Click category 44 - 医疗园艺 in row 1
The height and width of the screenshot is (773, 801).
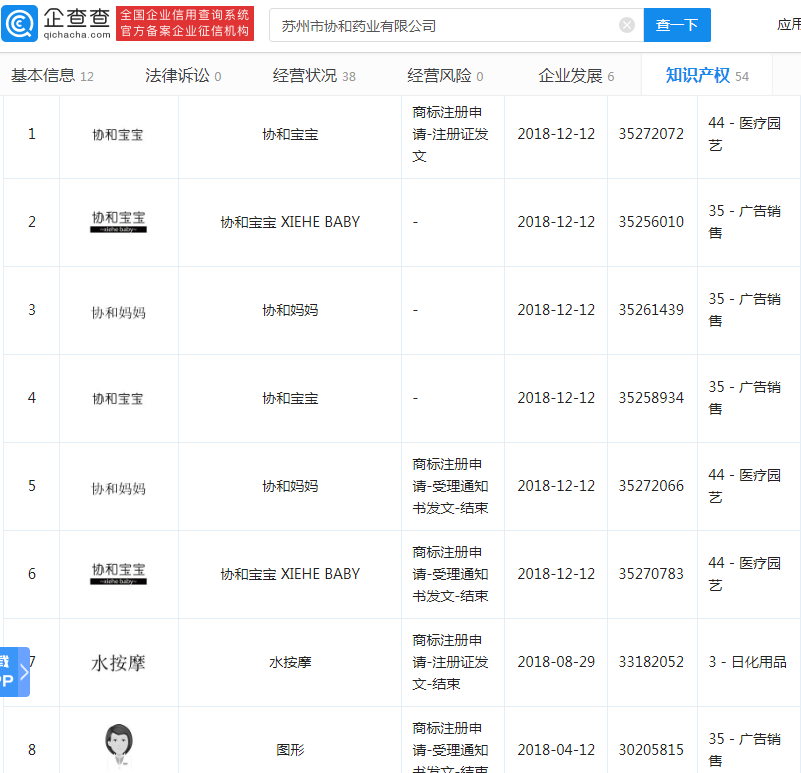744,134
